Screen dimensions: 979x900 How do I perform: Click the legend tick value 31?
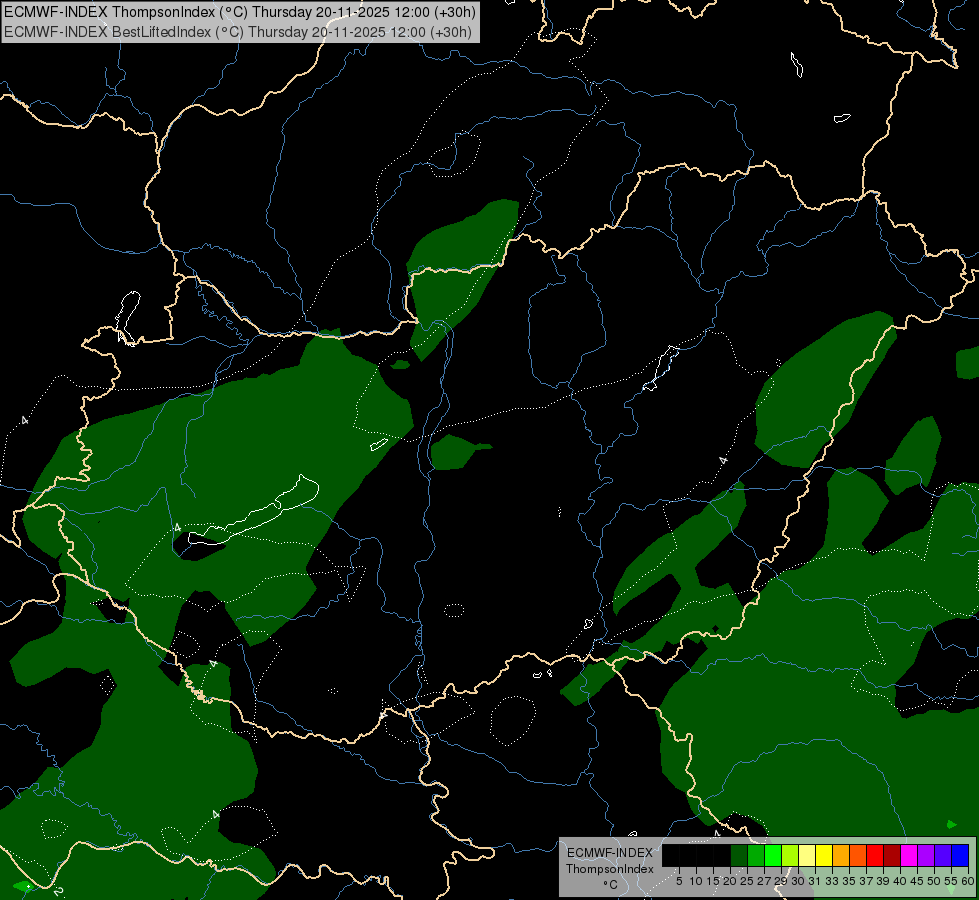[815, 881]
